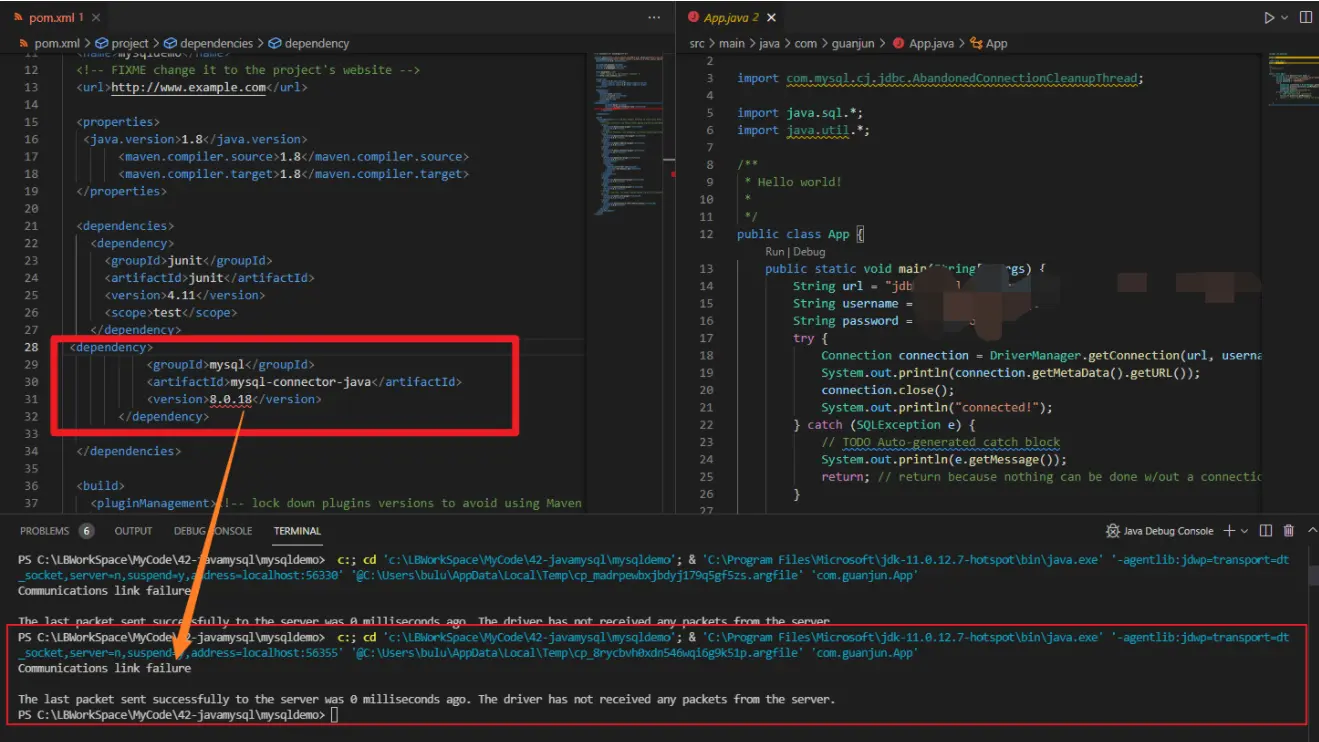
Task: Open the DEBUG CONSOLE panel tab
Action: [x=213, y=531]
